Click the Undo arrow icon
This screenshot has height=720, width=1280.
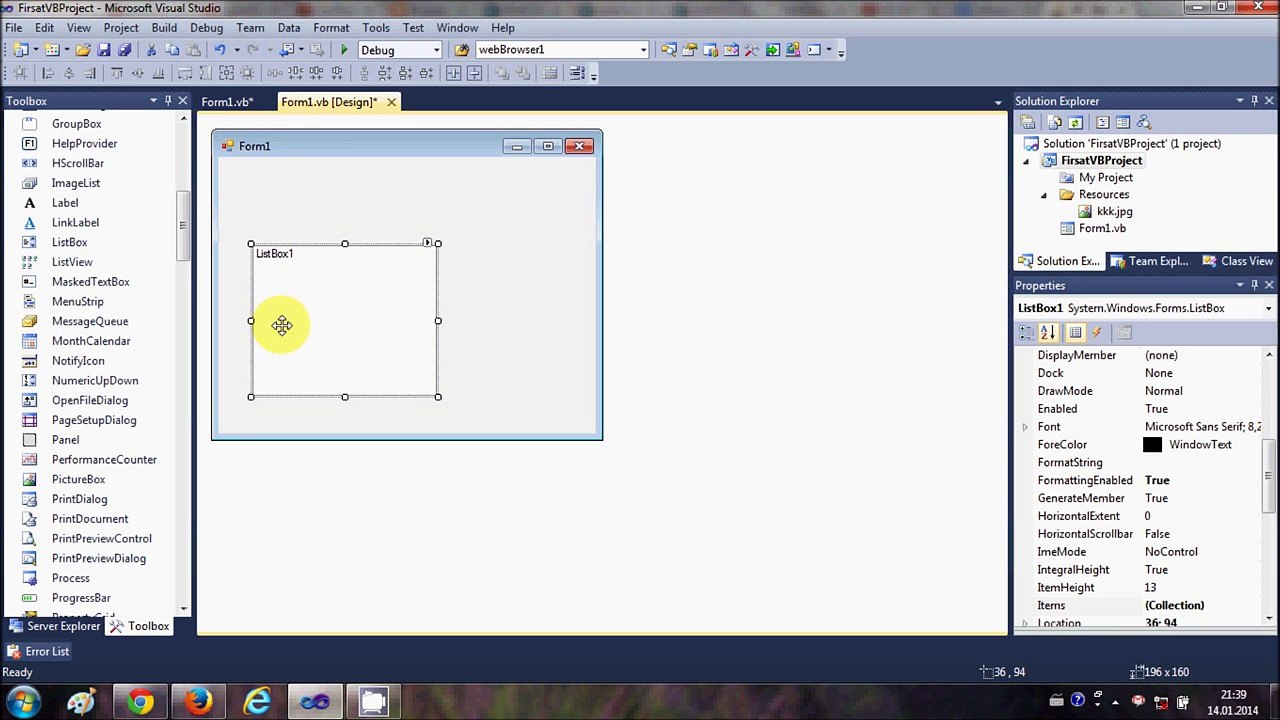point(219,50)
